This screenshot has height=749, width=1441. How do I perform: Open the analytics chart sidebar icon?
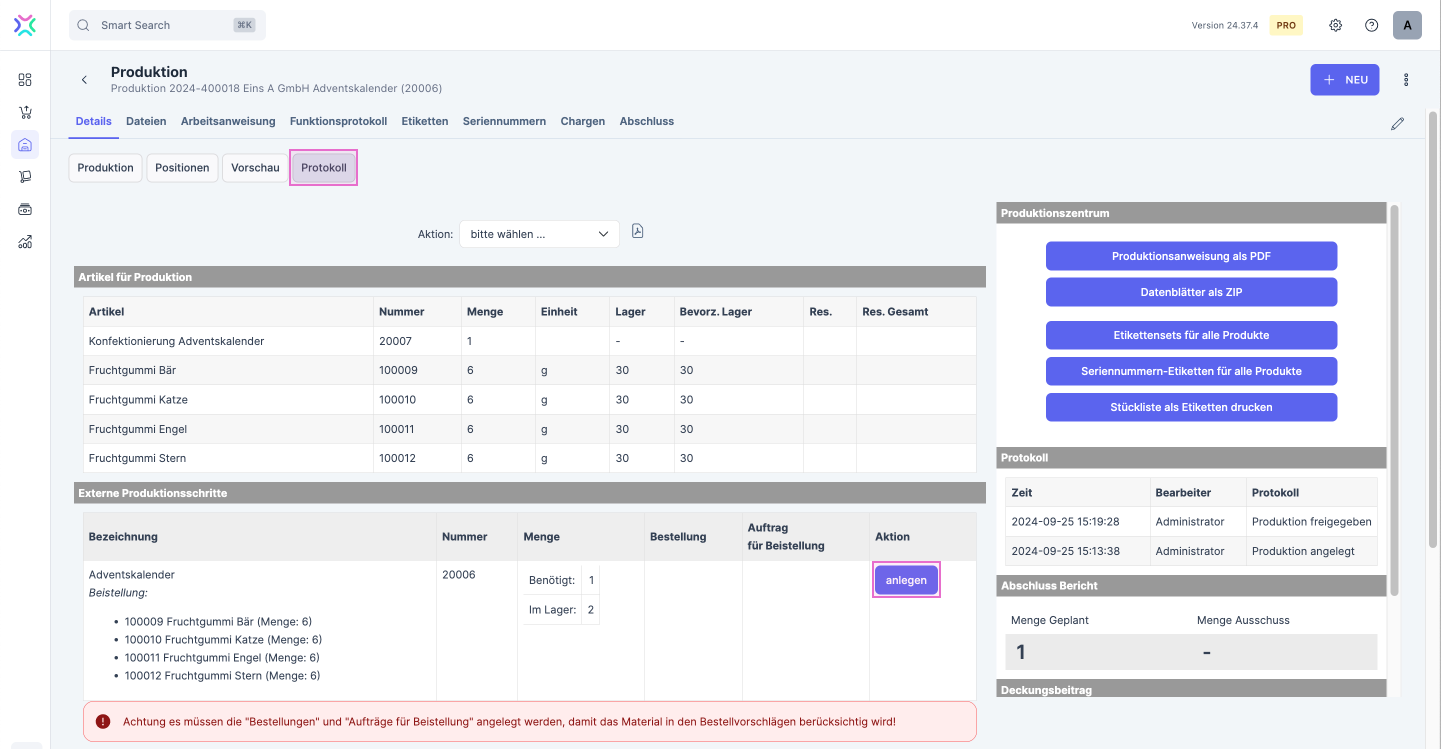25,241
